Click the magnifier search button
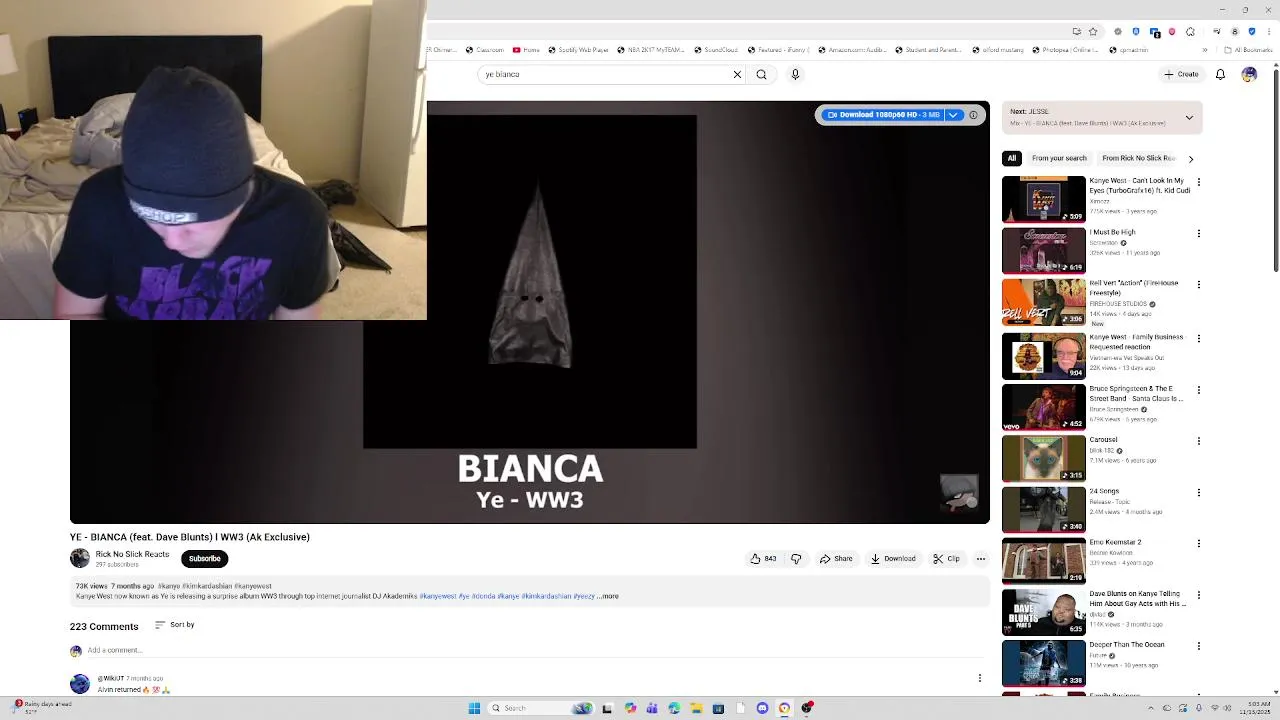The width and height of the screenshot is (1280, 720). [x=761, y=74]
